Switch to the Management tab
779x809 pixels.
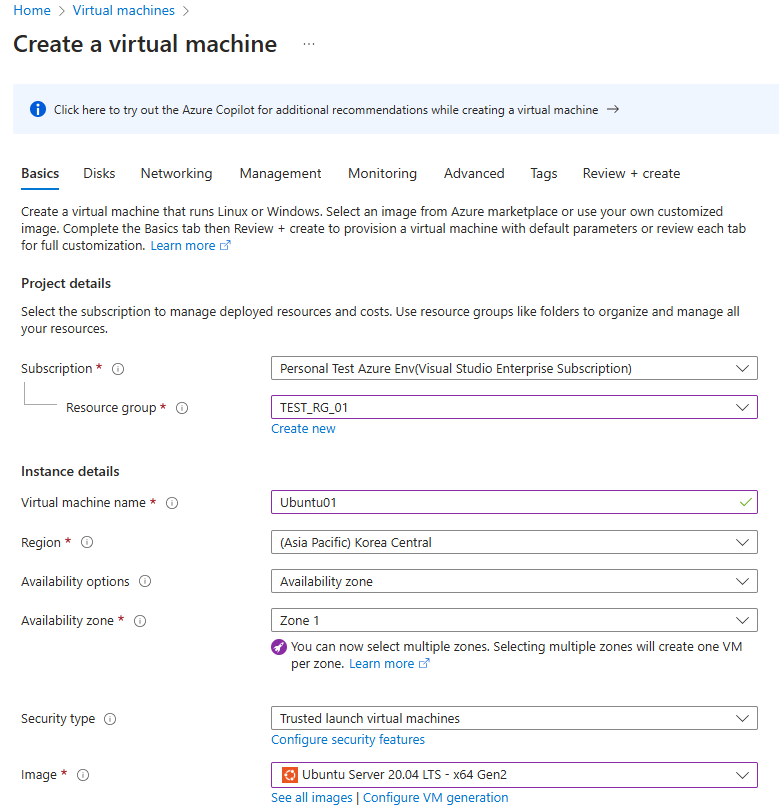280,174
